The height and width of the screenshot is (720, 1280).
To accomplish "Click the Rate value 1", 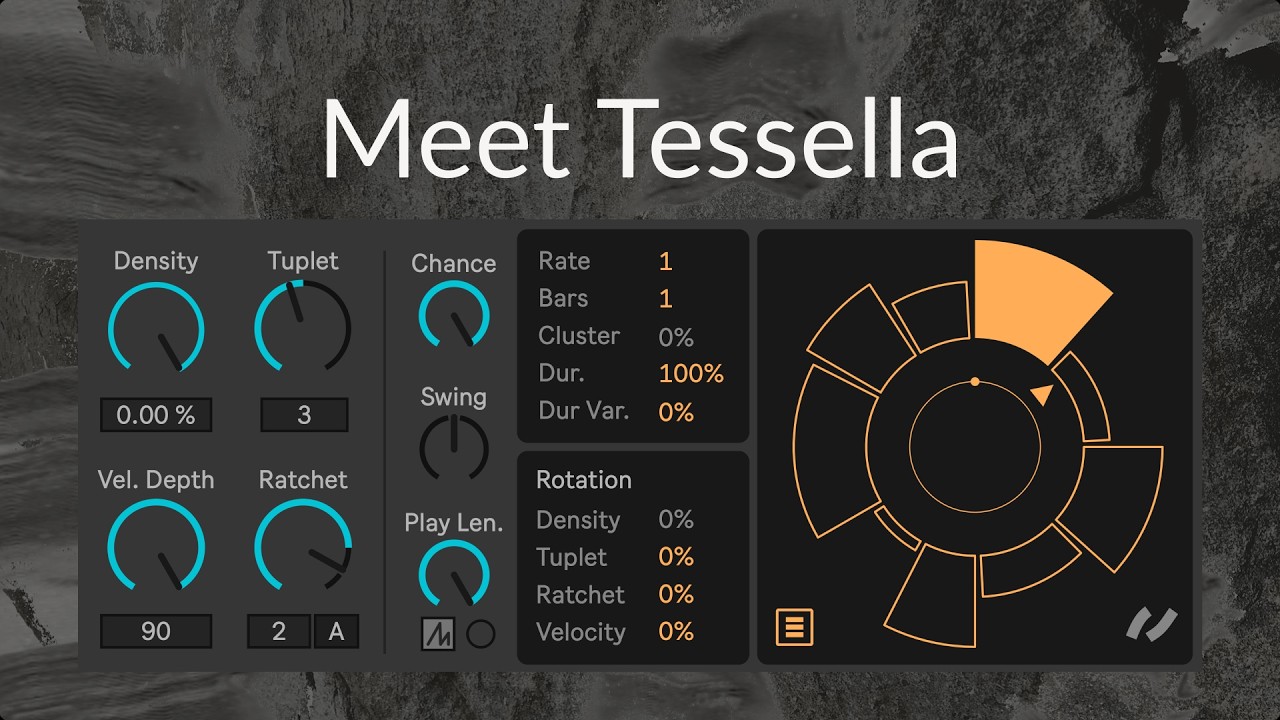I will pyautogui.click(x=666, y=262).
